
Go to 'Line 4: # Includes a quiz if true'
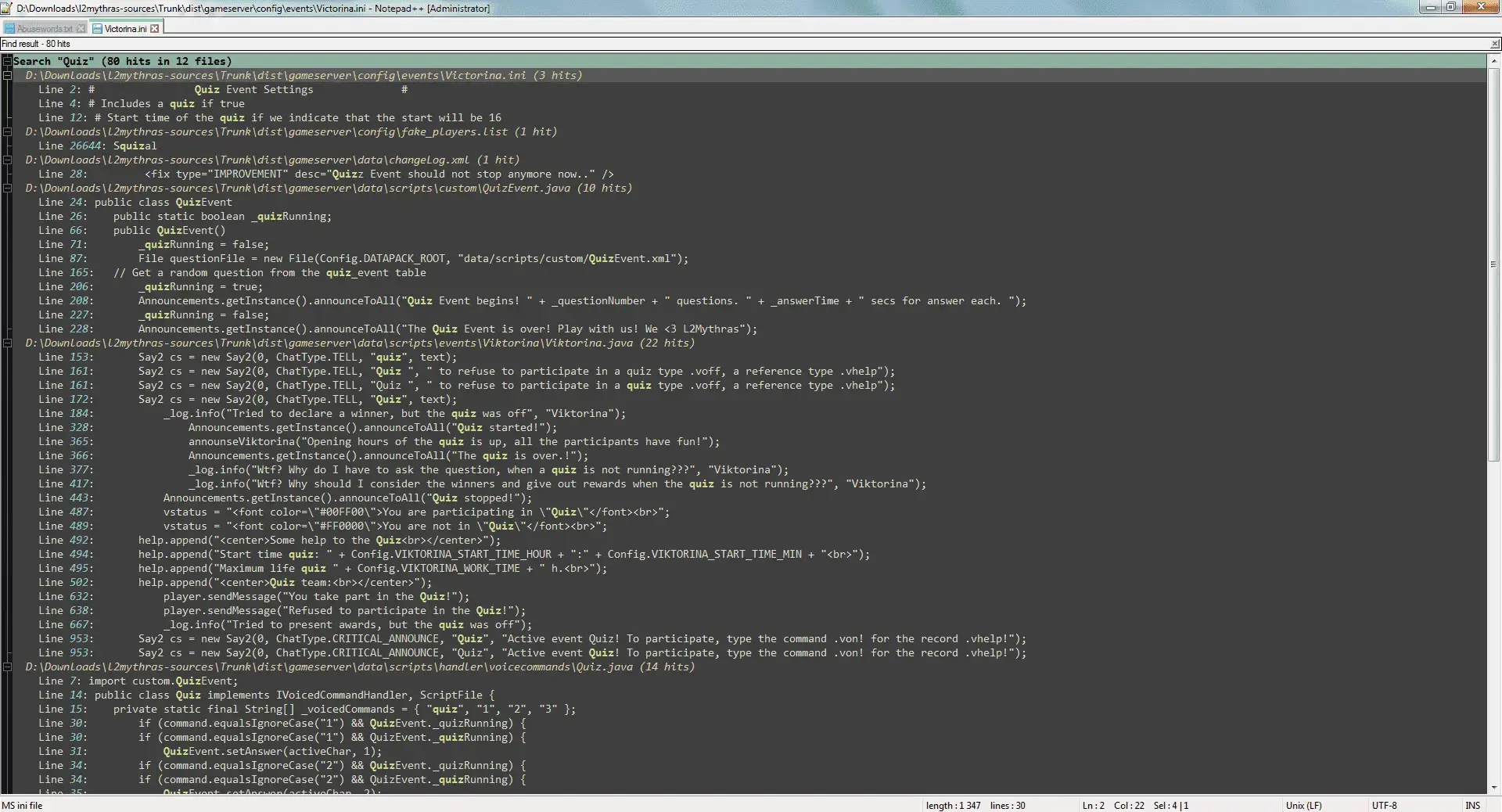142,103
